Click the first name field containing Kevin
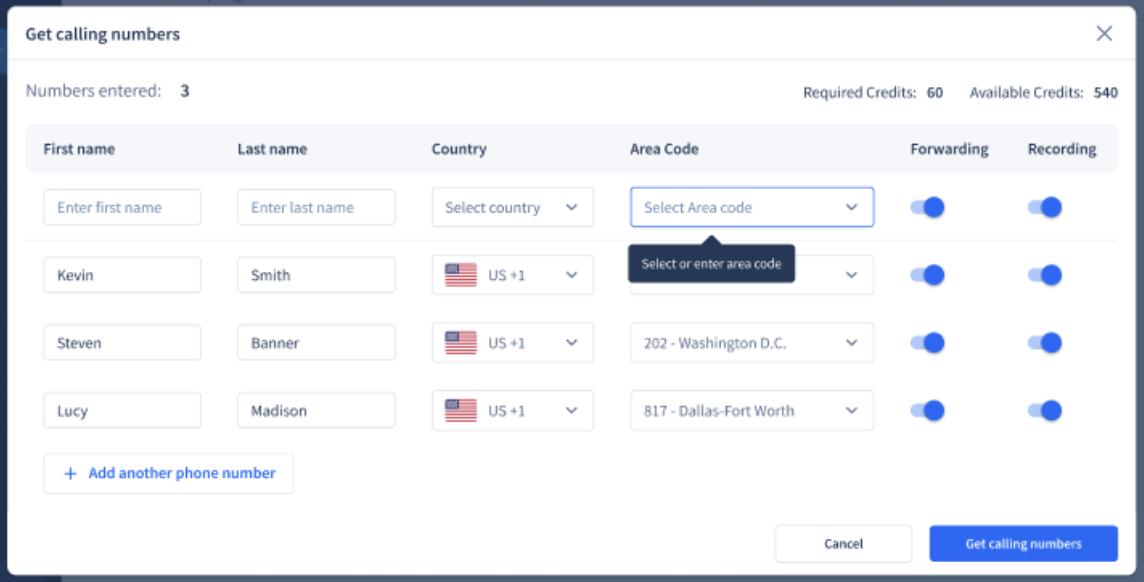 [x=122, y=275]
